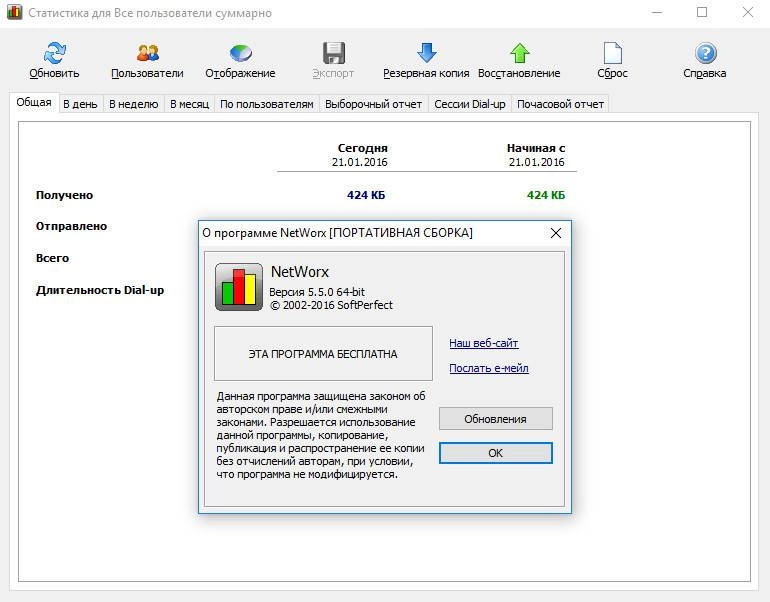Select the Почасовой отчет tab
770x602 pixels.
tap(560, 104)
